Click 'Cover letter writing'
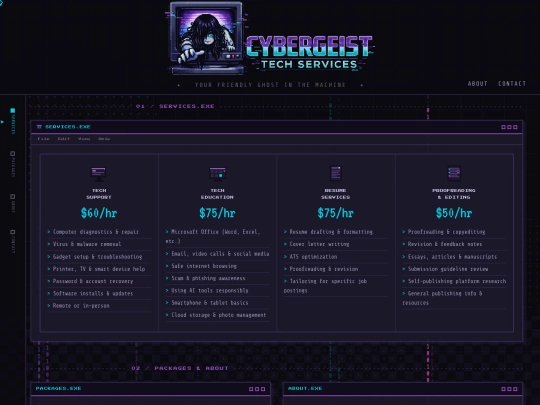Screen dimensions: 540x405 319,244
